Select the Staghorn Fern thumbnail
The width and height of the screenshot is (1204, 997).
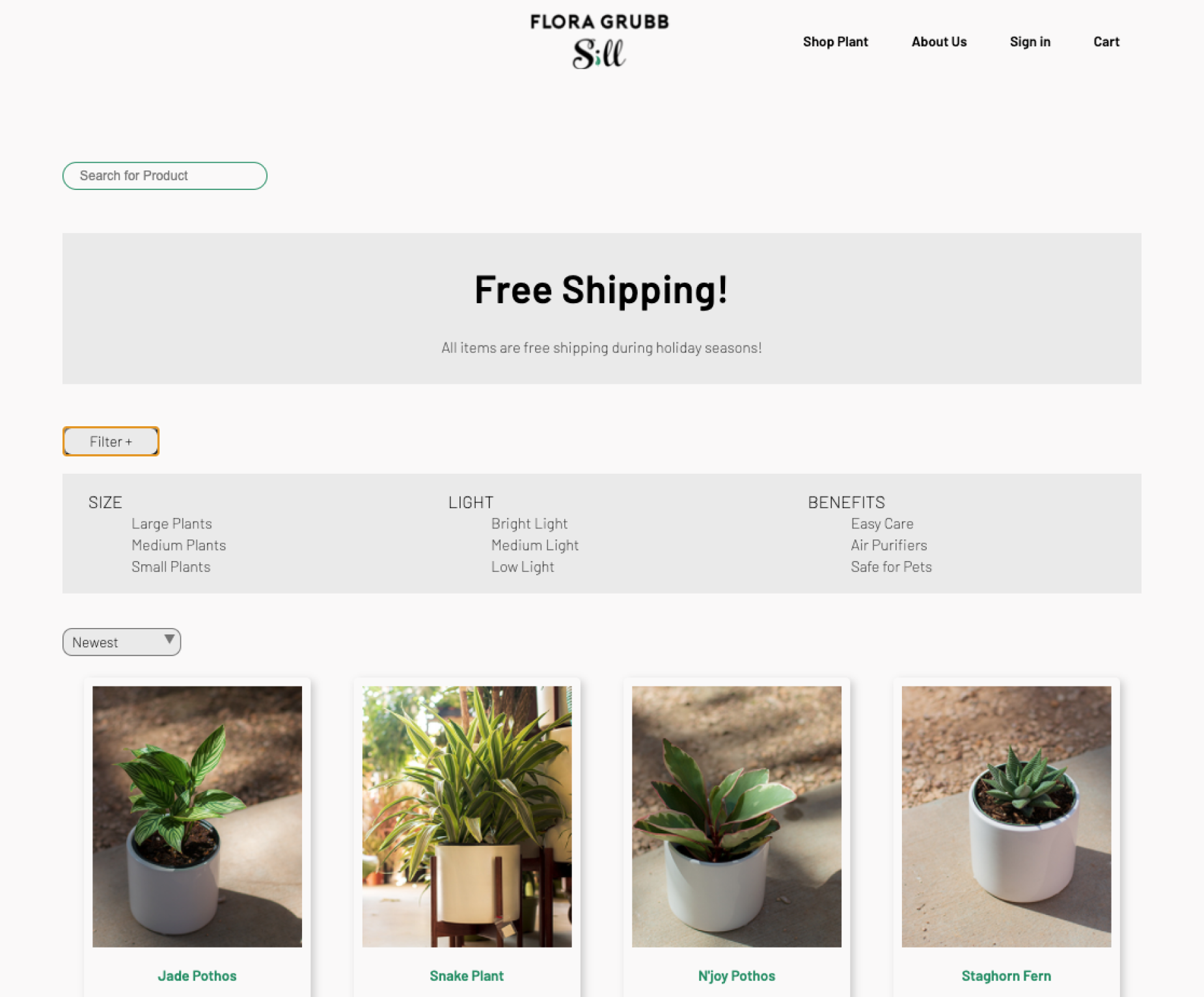tap(1006, 816)
